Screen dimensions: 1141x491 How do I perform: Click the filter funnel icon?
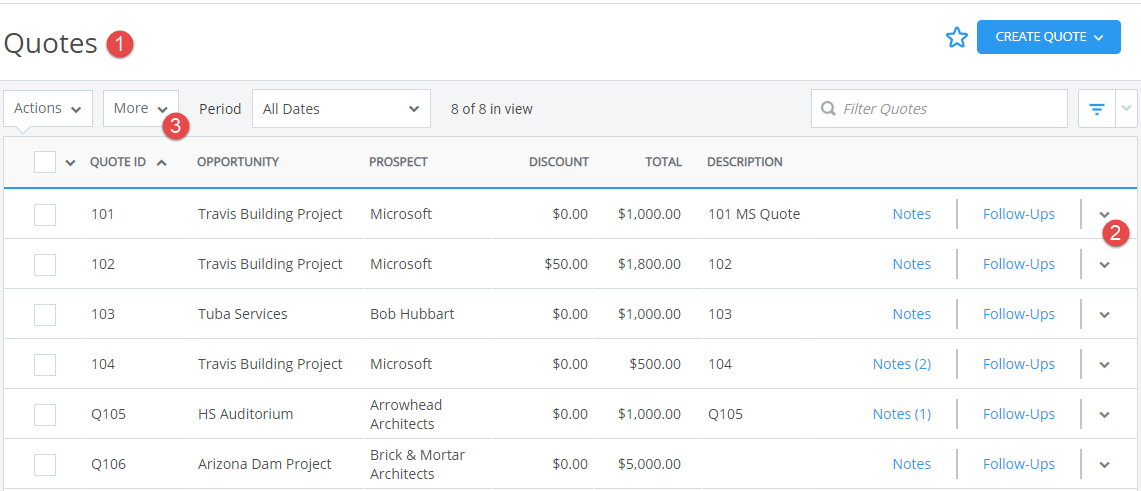[x=1097, y=109]
